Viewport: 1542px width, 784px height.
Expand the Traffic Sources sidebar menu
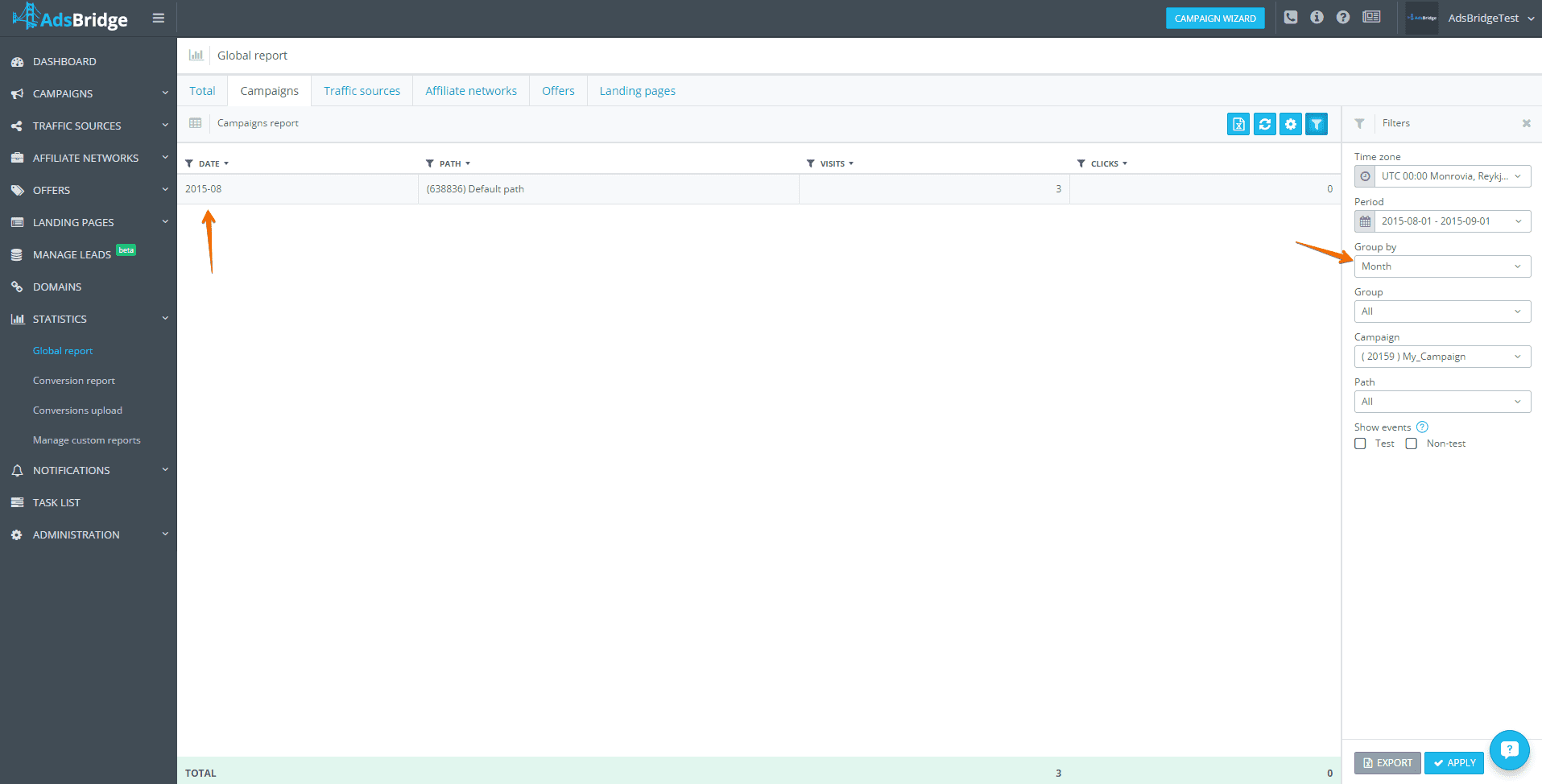click(x=89, y=126)
